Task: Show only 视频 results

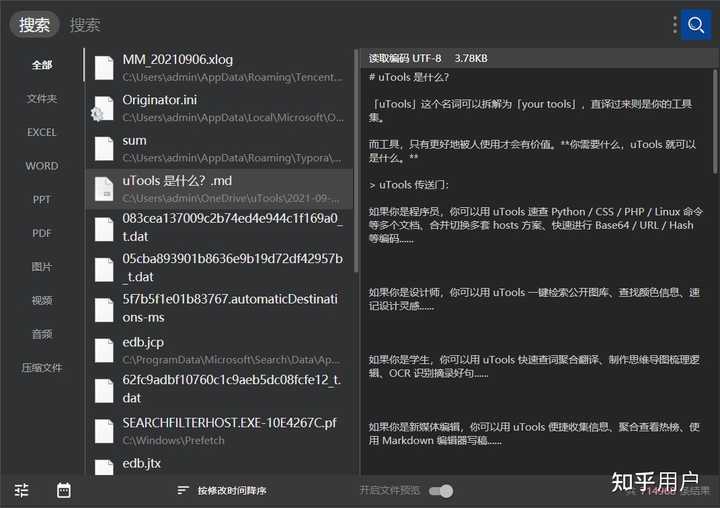Action: [x=42, y=300]
